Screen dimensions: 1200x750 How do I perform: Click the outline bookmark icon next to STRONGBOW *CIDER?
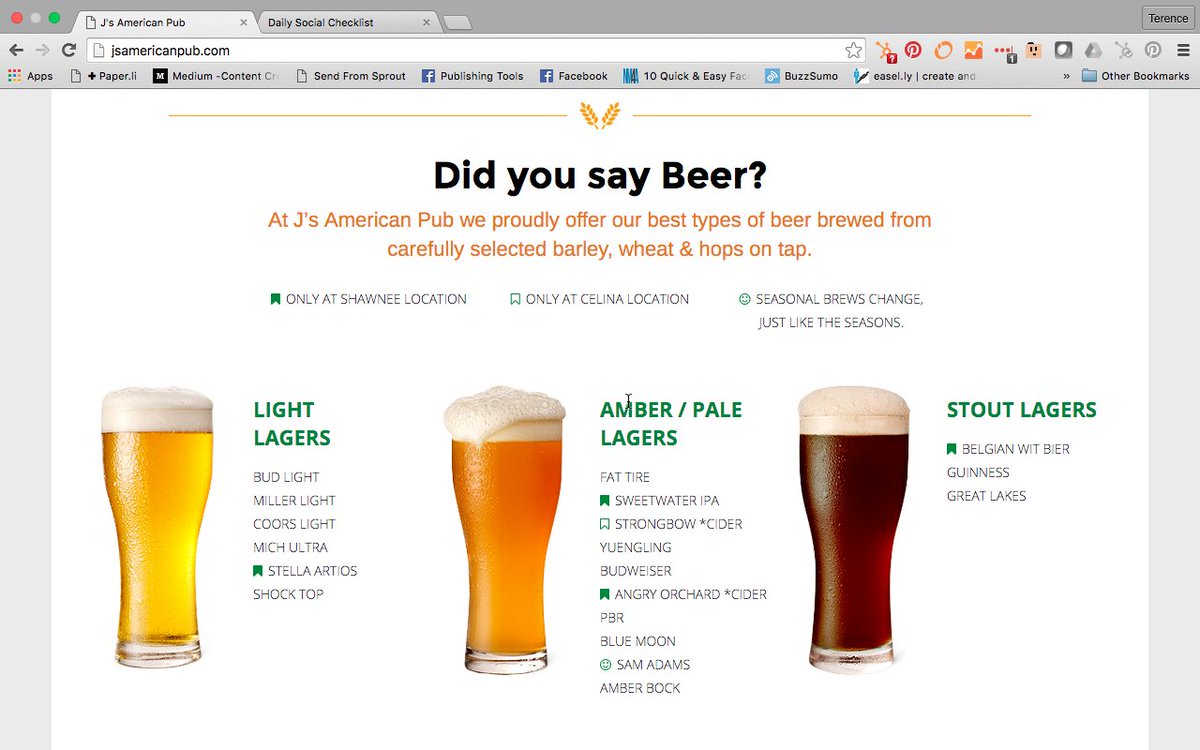[x=605, y=524]
